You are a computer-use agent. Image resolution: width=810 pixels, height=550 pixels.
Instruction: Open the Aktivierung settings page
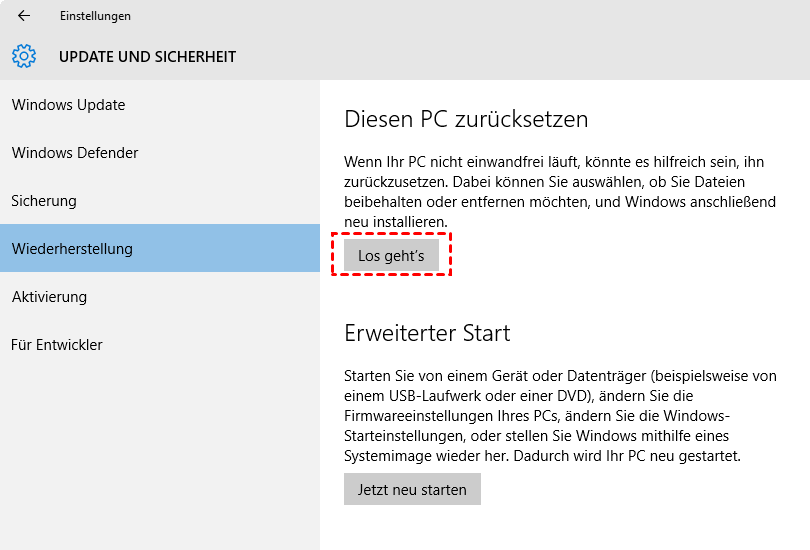click(49, 297)
